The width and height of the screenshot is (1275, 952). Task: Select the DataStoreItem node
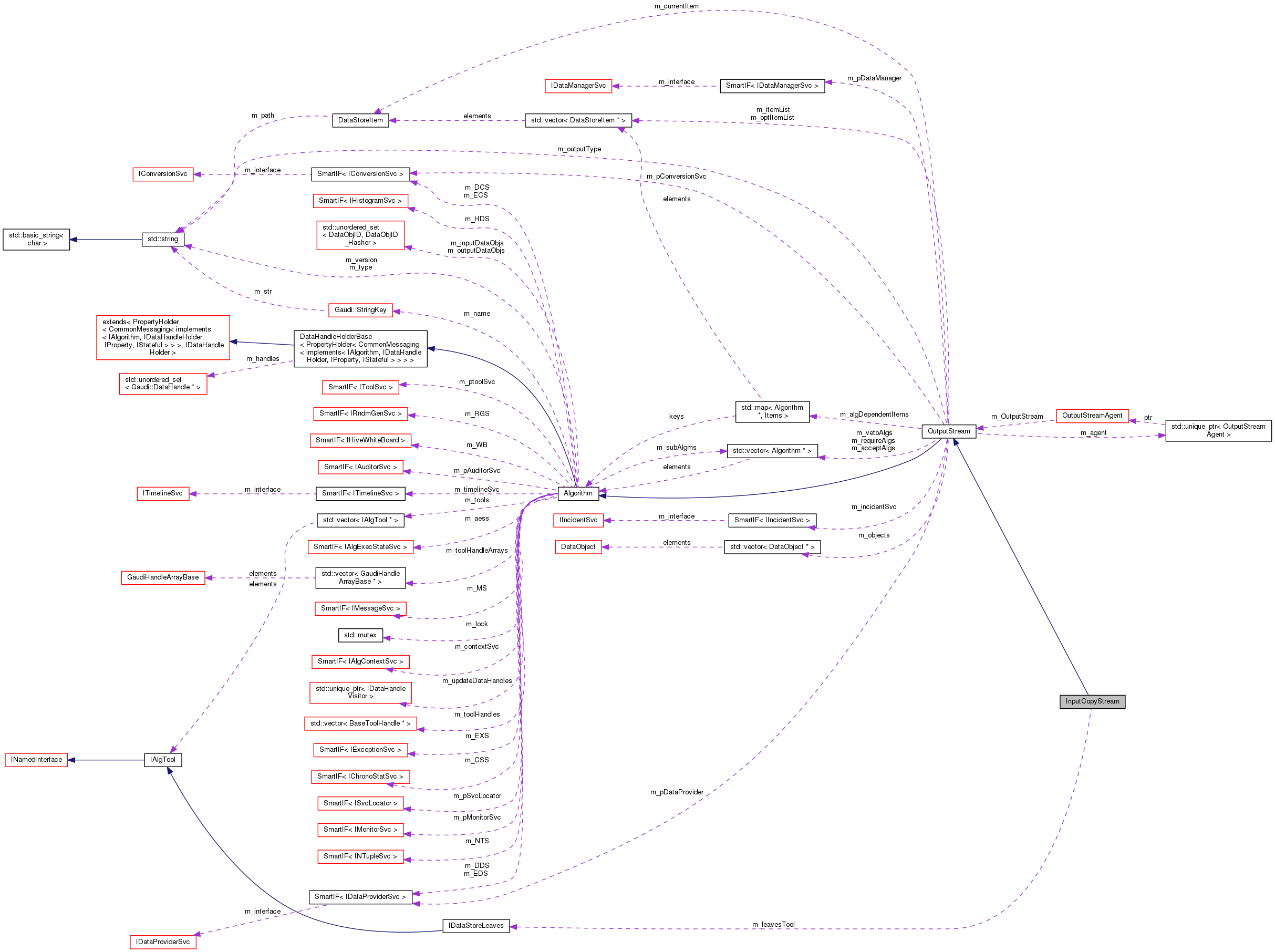tap(361, 120)
